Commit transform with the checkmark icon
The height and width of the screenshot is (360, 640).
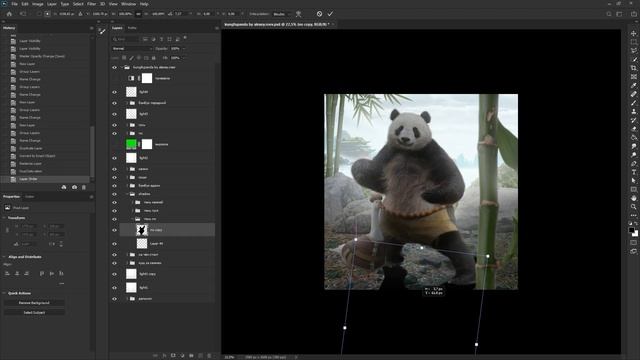point(330,14)
